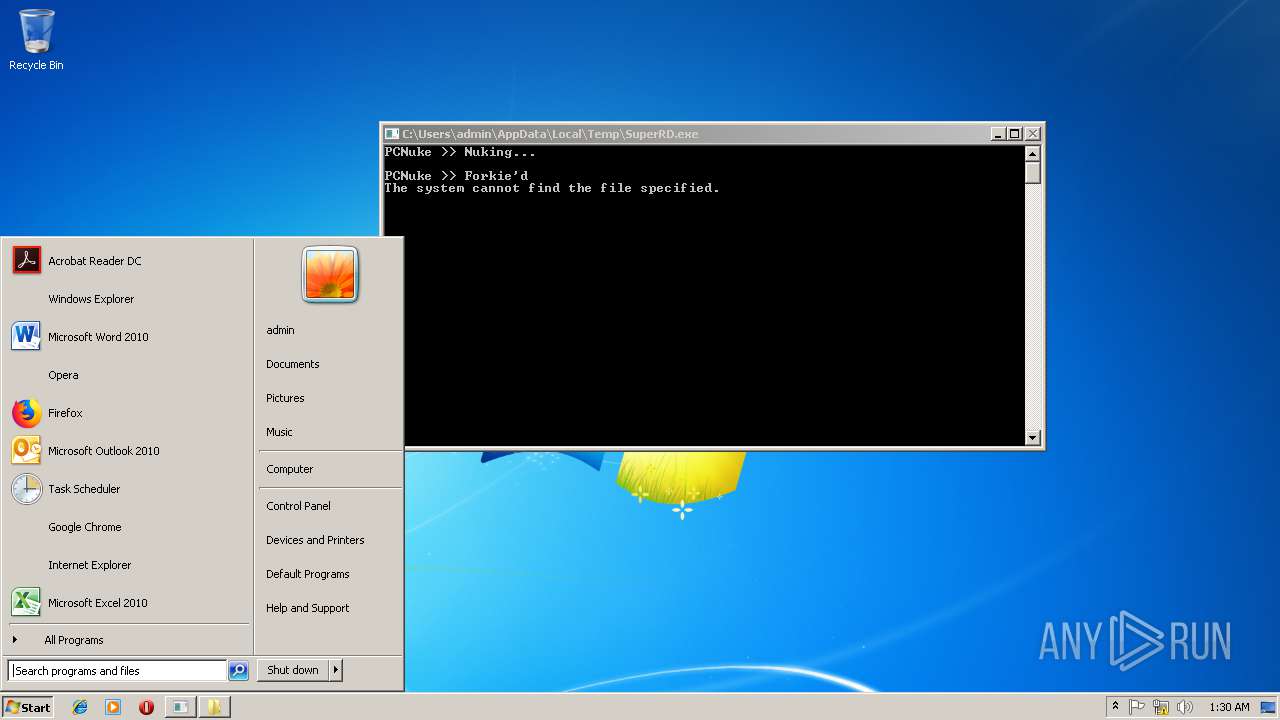
Task: Click the Outlook 2010 icon
Action: click(27, 450)
